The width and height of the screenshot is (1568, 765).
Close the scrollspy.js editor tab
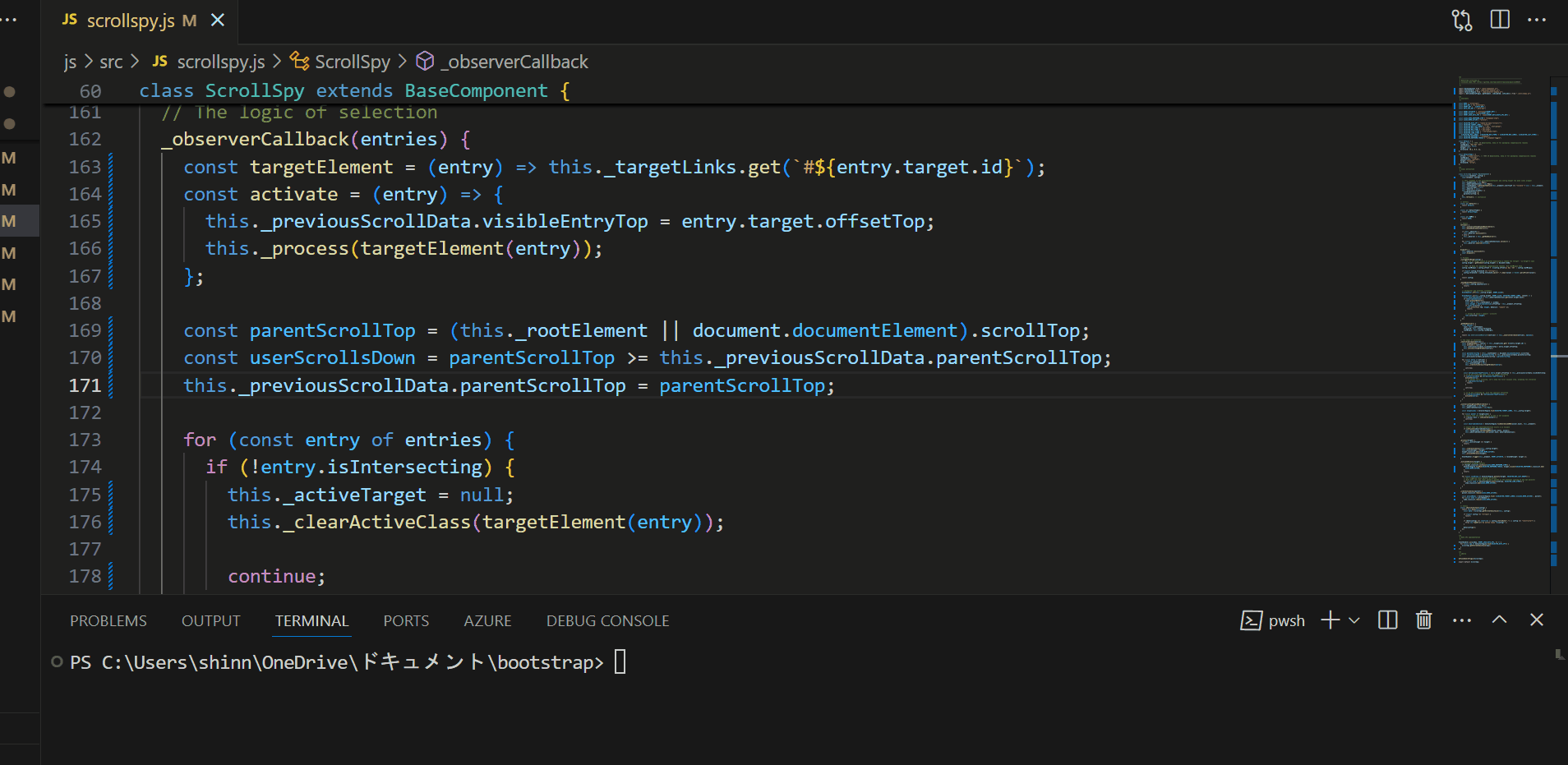(x=218, y=20)
